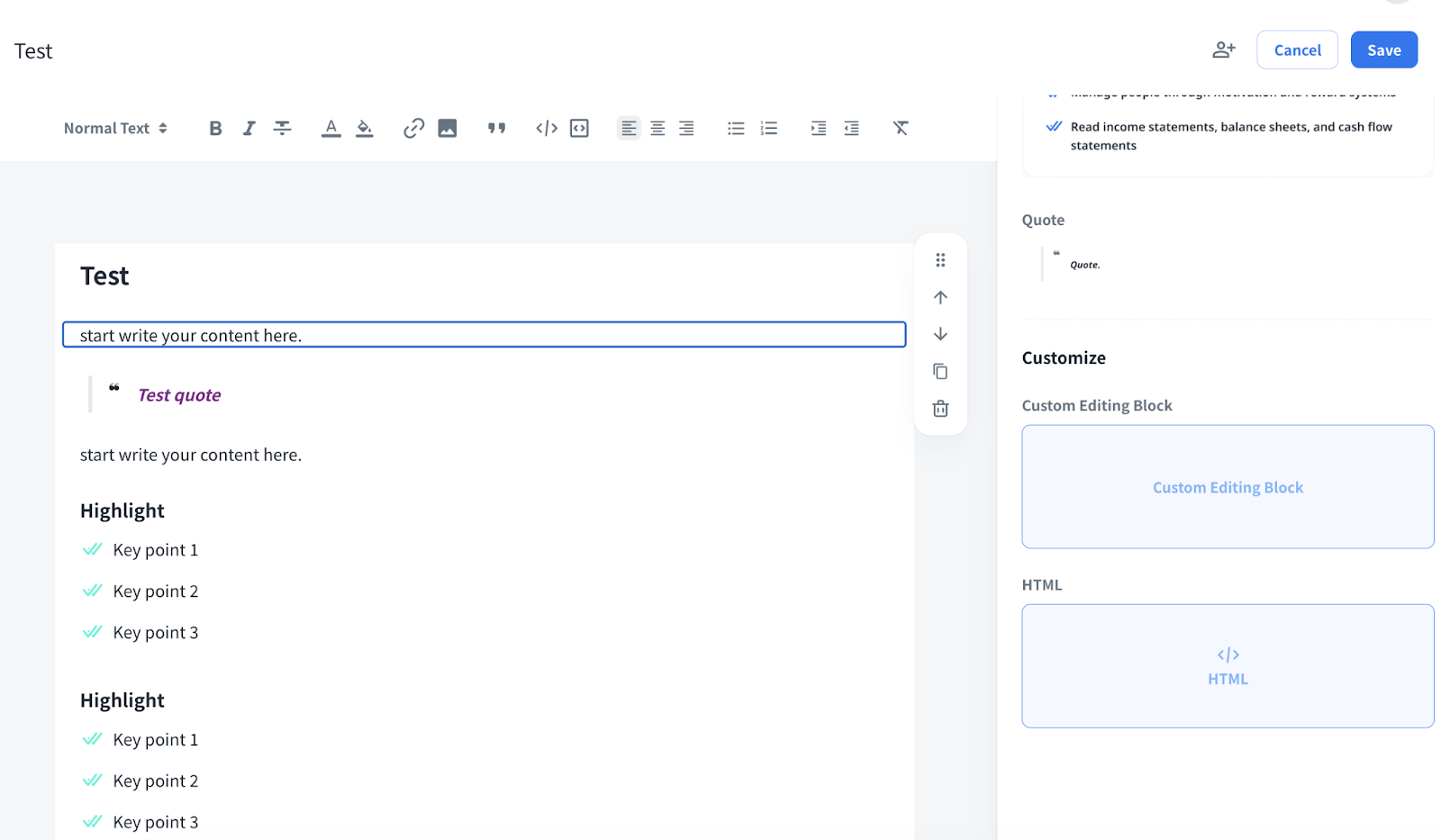Open background fill color picker
The height and width of the screenshot is (840, 1441).
(364, 128)
